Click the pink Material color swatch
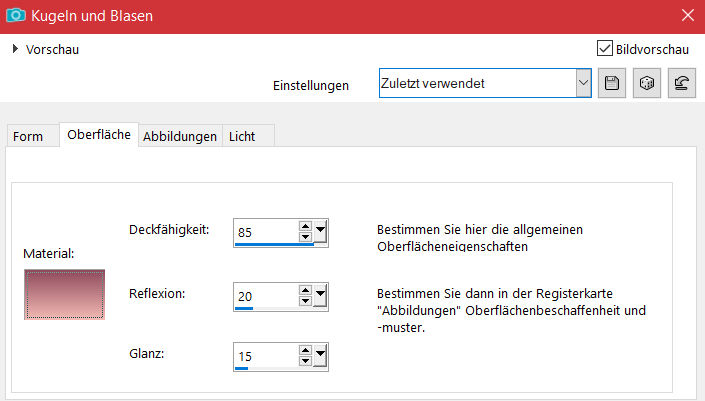 pos(64,294)
